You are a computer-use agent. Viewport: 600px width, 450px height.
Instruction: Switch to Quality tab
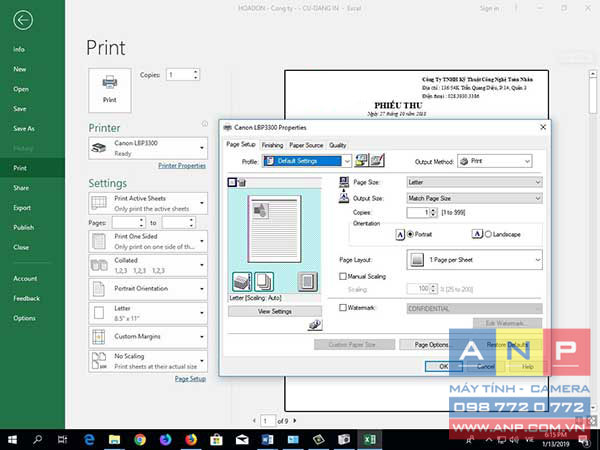tap(338, 145)
